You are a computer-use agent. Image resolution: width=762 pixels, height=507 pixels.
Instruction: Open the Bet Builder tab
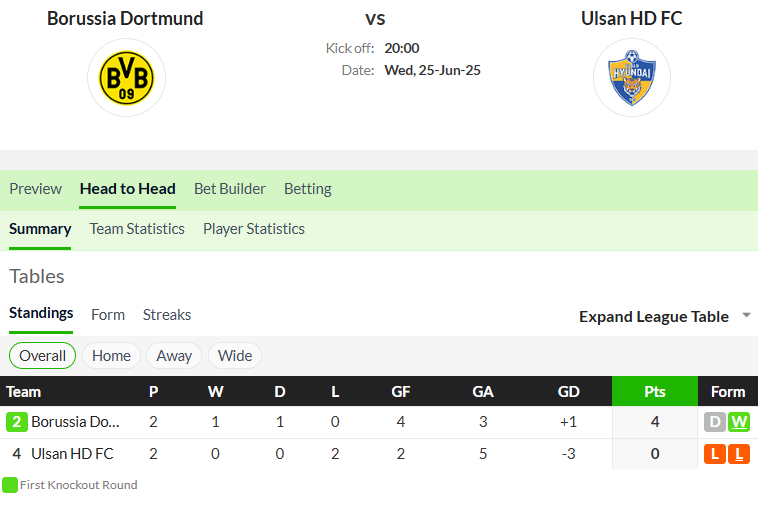click(230, 189)
